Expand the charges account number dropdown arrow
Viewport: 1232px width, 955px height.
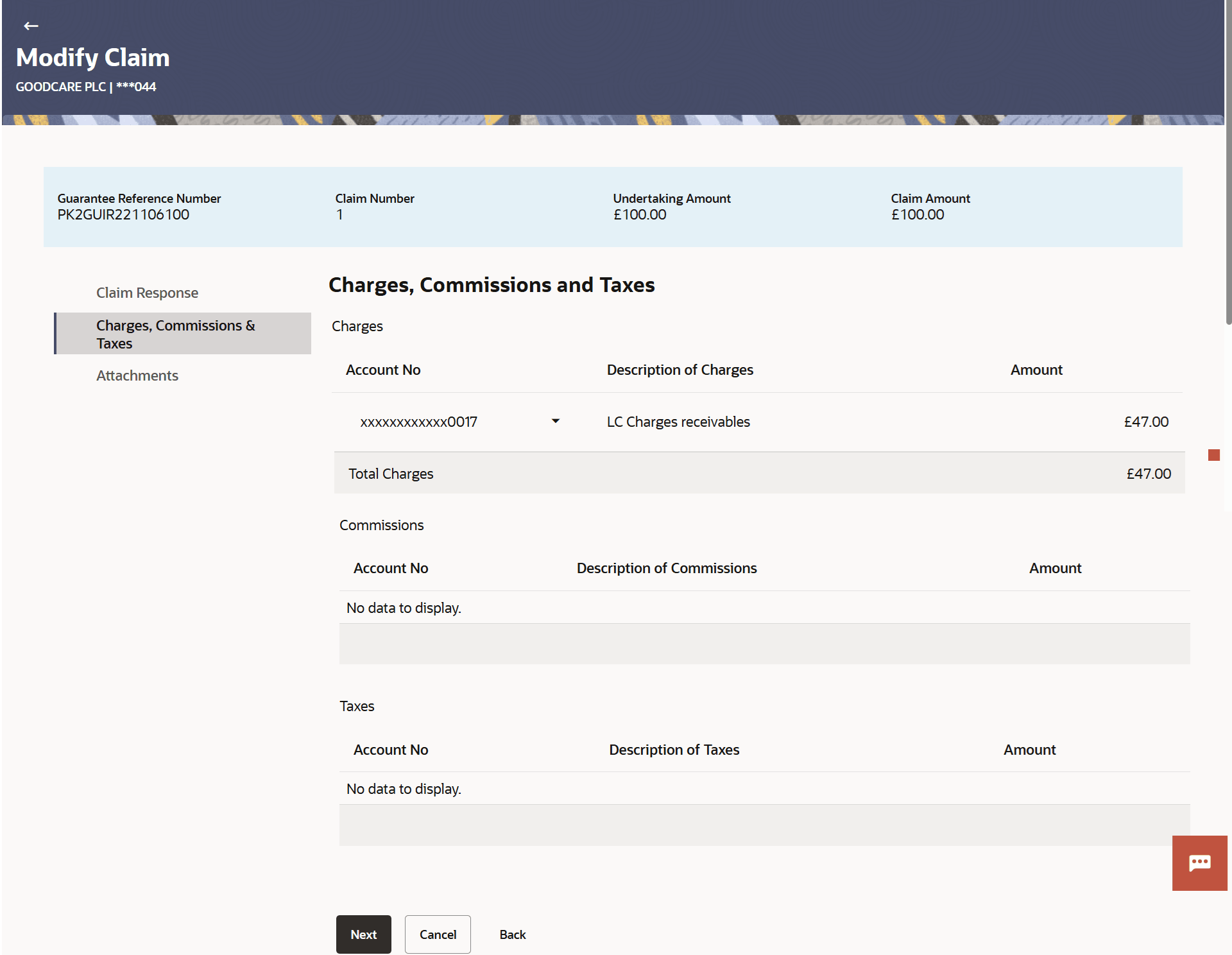[x=555, y=421]
